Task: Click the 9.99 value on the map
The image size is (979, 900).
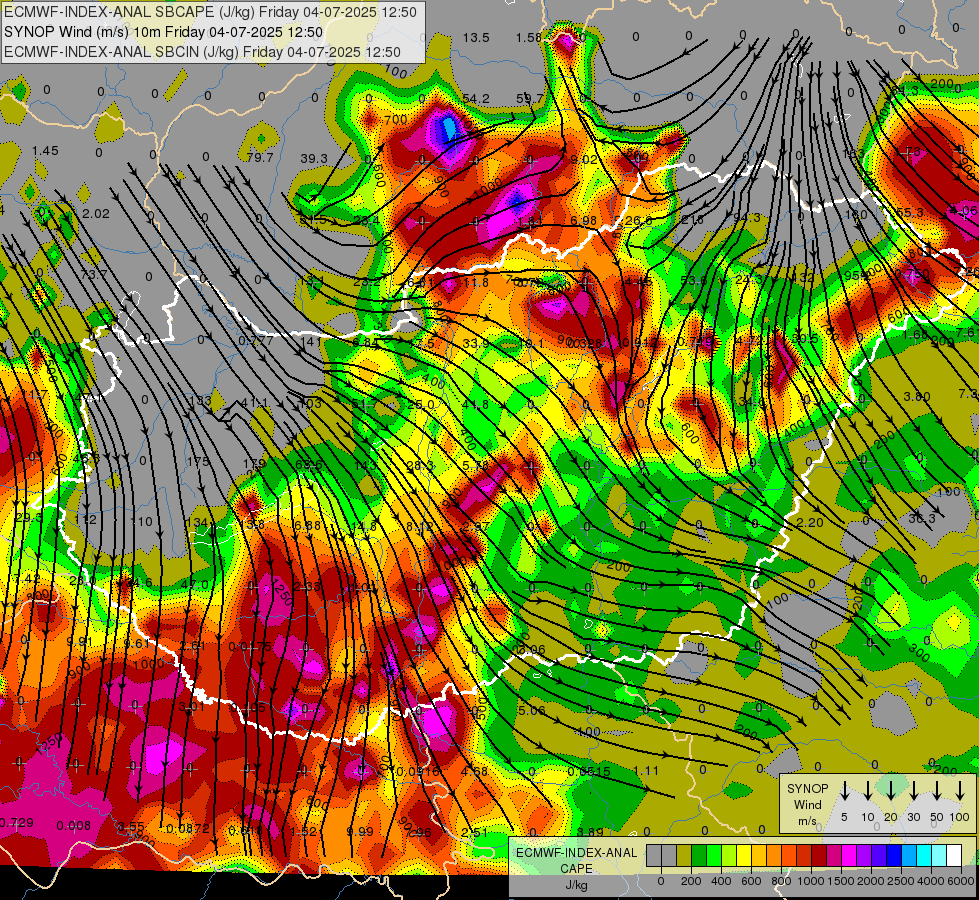Action: click(x=360, y=831)
